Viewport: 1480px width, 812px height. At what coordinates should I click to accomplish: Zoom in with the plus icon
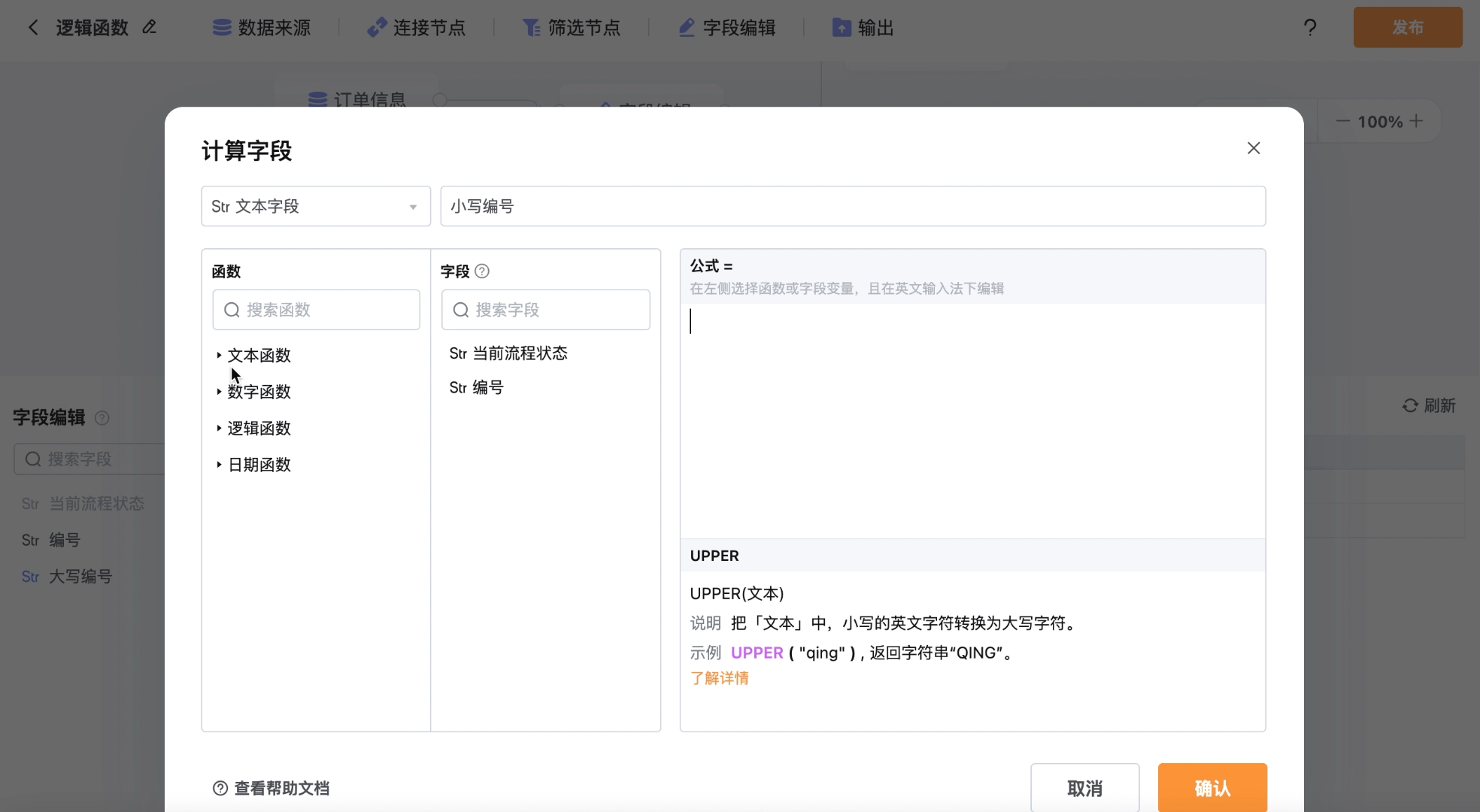tap(1416, 121)
